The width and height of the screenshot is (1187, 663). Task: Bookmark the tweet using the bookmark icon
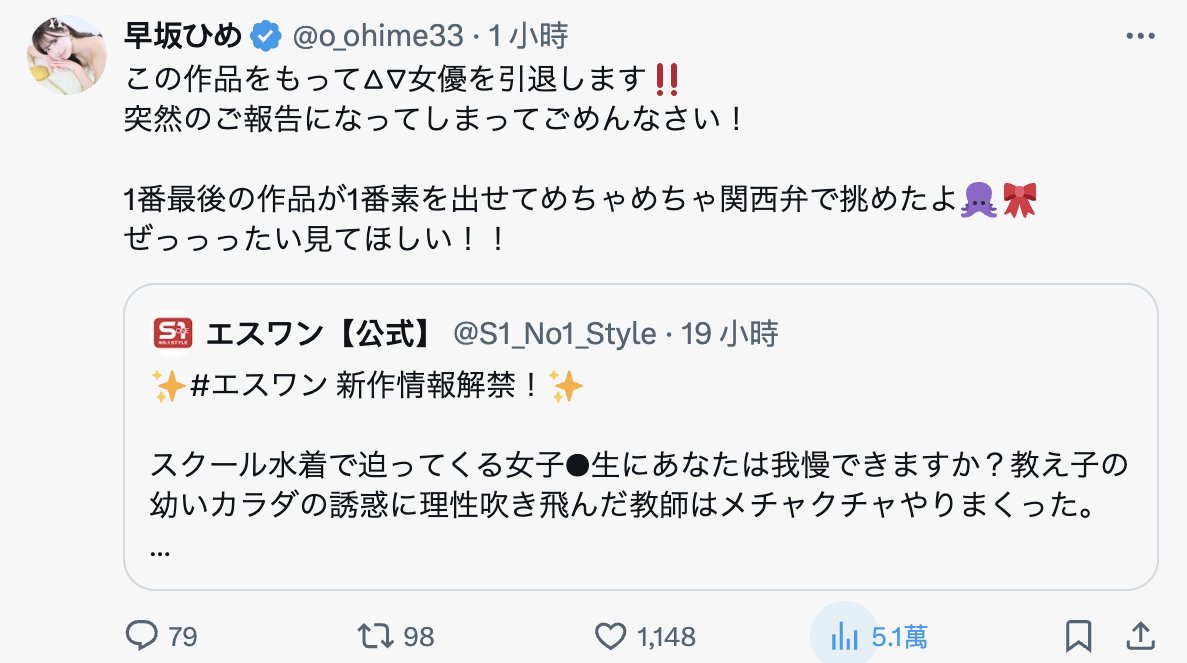pyautogui.click(x=1079, y=636)
